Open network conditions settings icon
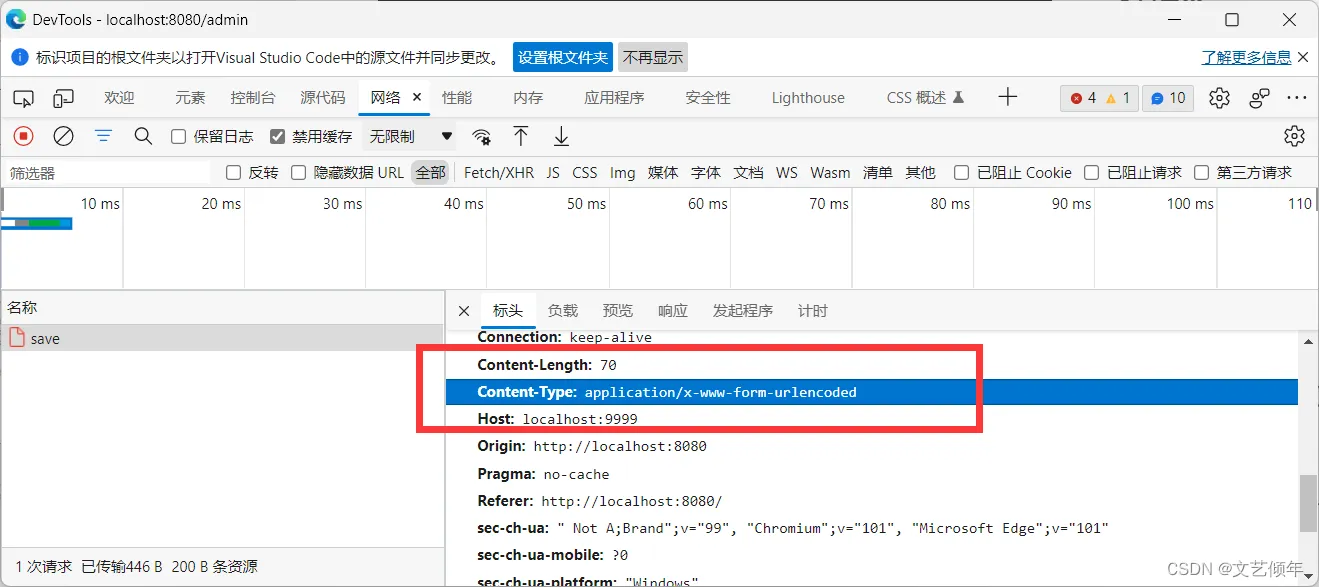The image size is (1319, 587). pos(482,137)
